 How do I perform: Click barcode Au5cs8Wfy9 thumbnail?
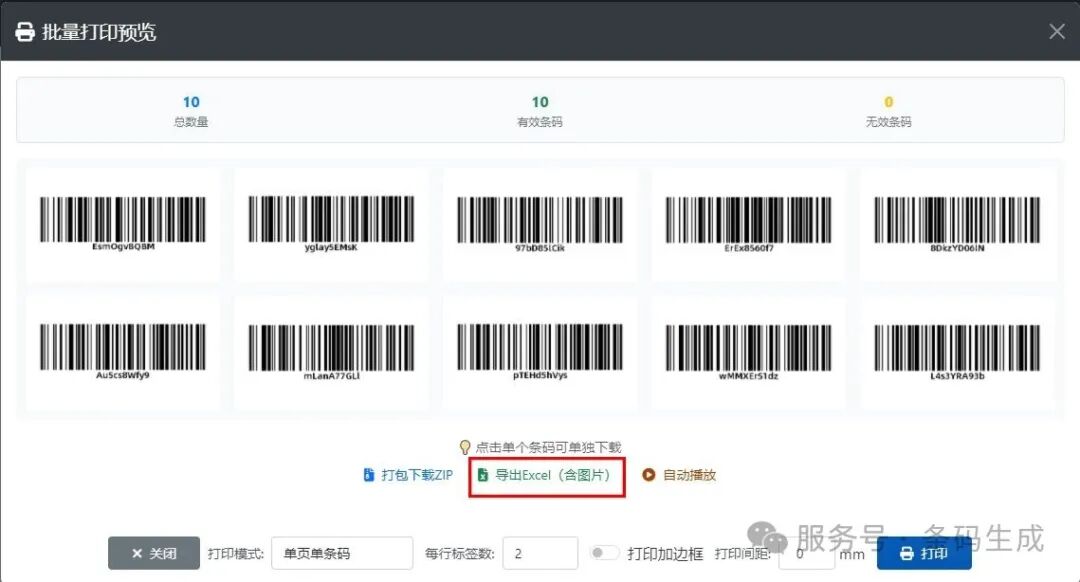coord(123,353)
